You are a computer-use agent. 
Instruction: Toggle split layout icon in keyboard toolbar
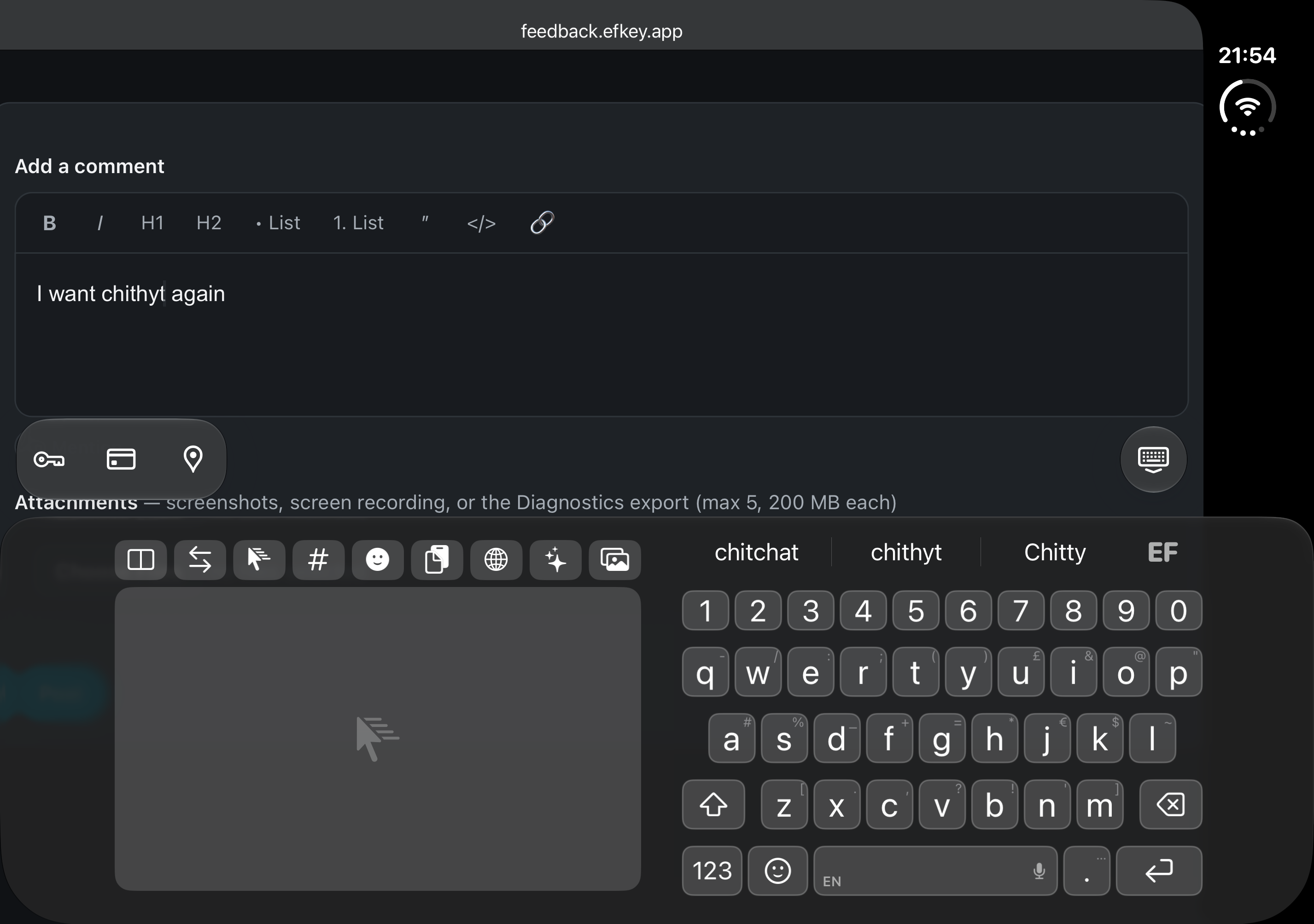coord(141,559)
